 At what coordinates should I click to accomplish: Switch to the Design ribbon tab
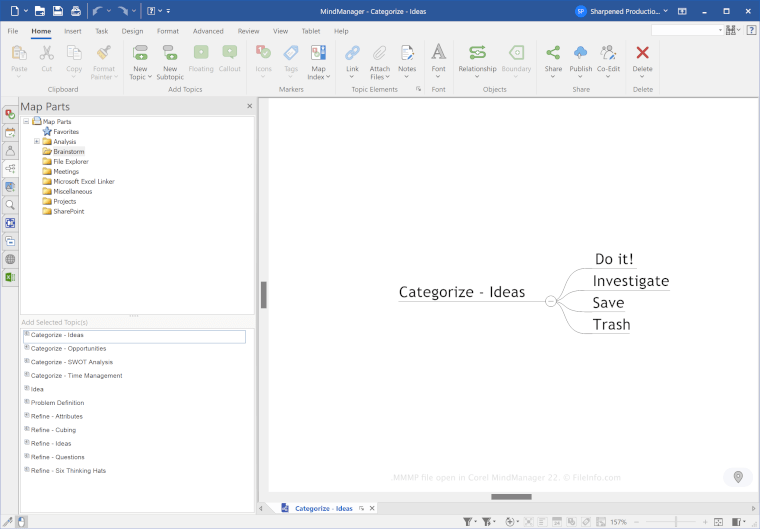(x=132, y=31)
